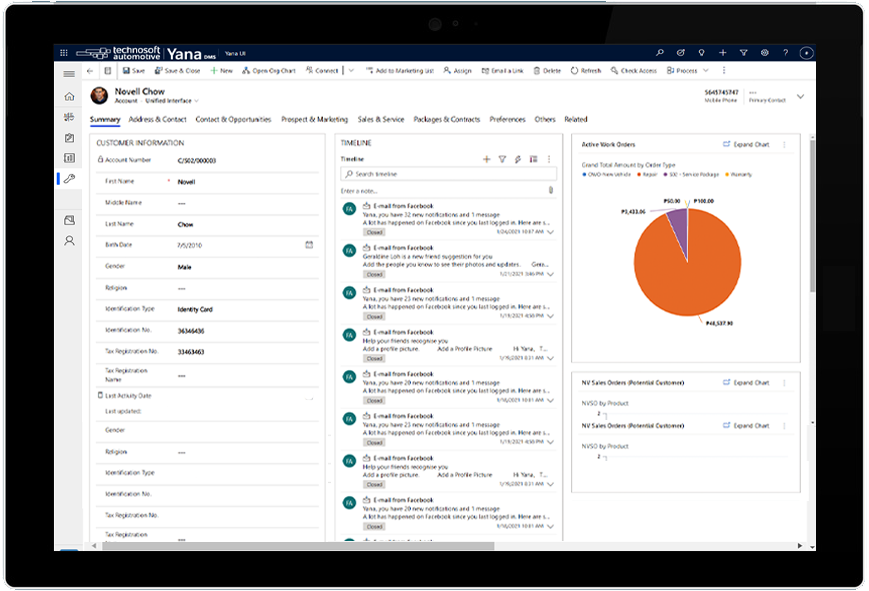Click the plus quick create icon
869x591 pixels.
[723, 53]
